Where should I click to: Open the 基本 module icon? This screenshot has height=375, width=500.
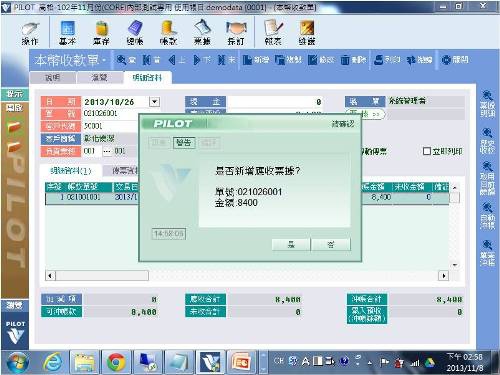[x=68, y=33]
